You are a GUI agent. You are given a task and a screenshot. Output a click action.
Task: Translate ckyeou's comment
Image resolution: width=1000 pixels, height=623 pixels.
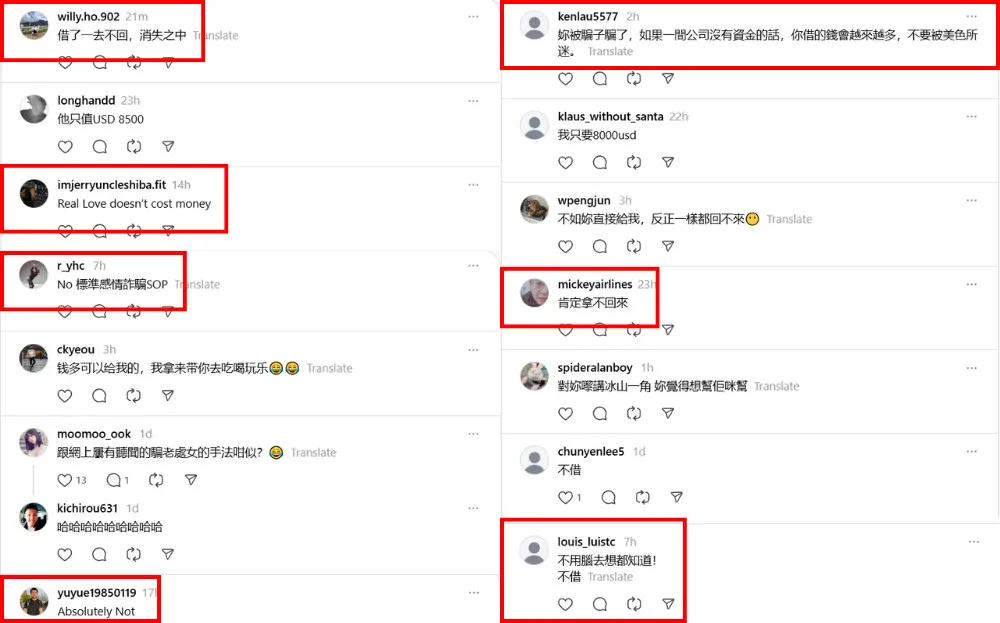point(329,368)
